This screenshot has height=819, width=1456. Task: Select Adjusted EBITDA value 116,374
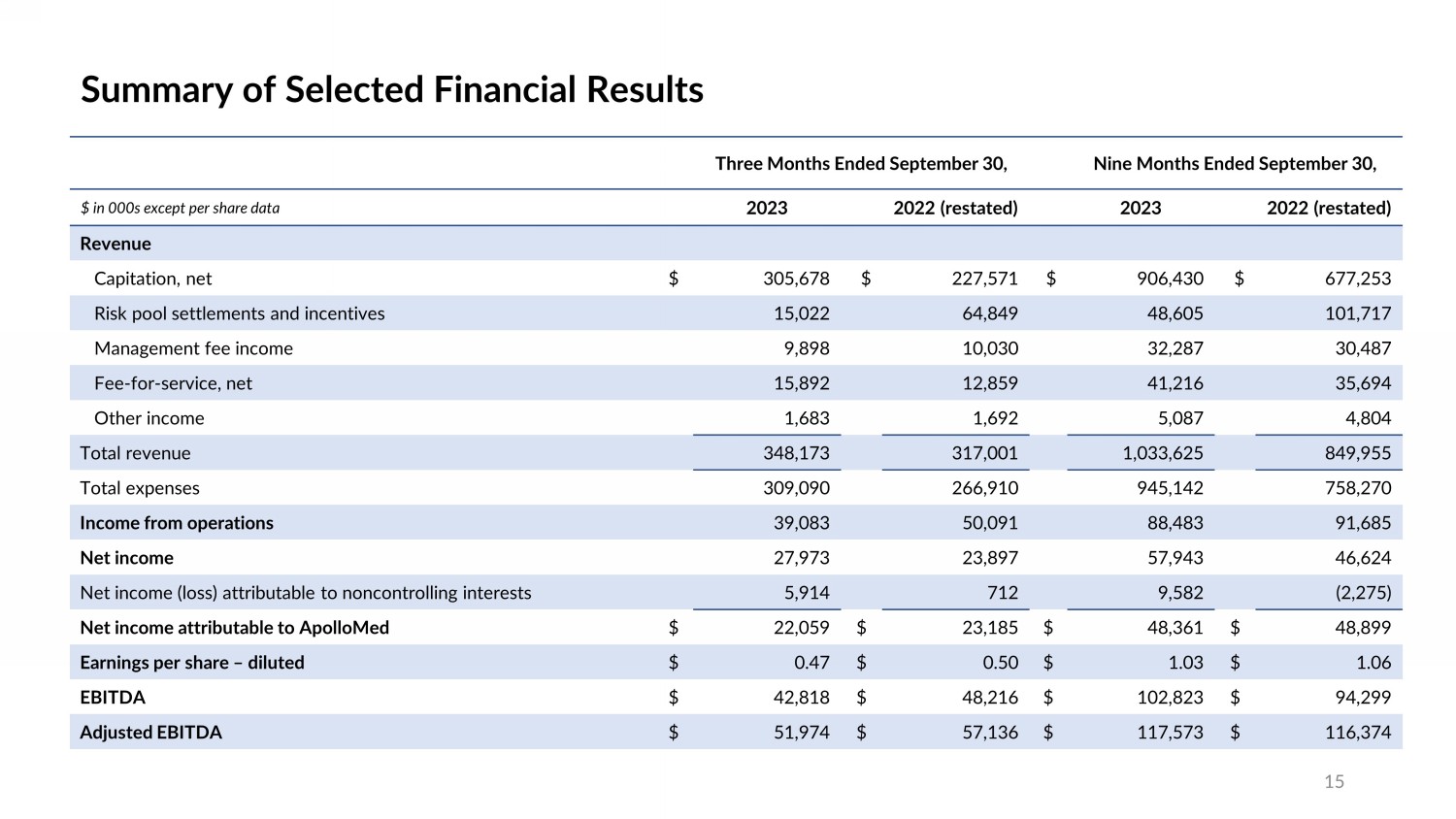[x=1357, y=733]
